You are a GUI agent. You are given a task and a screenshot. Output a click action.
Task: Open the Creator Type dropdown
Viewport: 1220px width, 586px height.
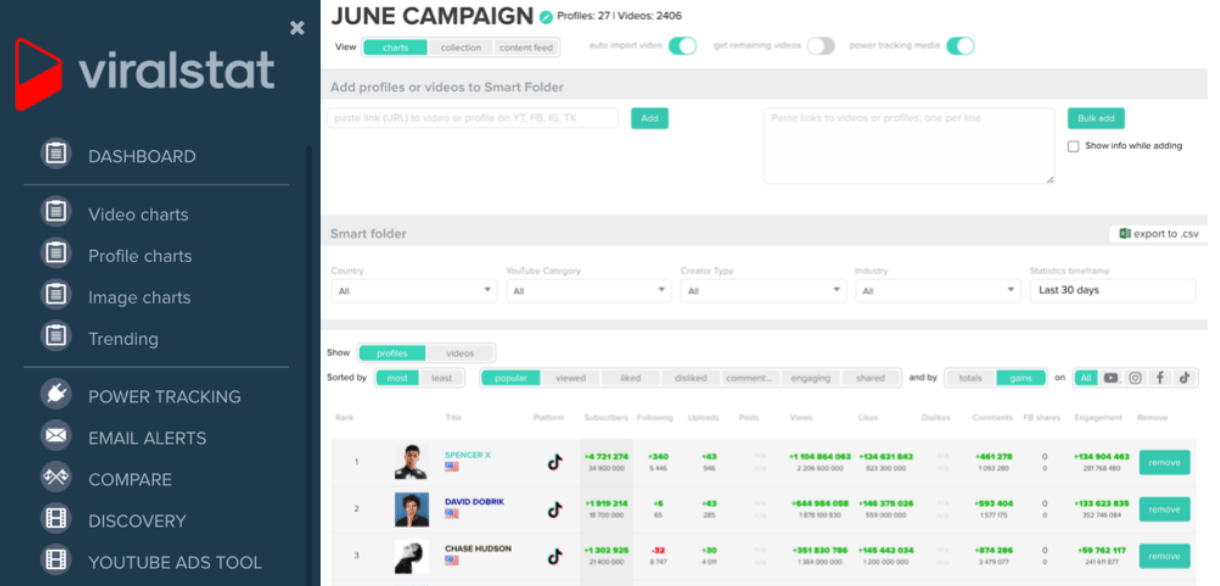coord(762,291)
